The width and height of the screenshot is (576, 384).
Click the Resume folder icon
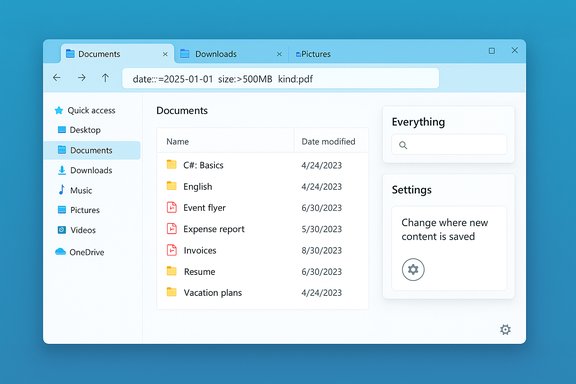pos(172,271)
